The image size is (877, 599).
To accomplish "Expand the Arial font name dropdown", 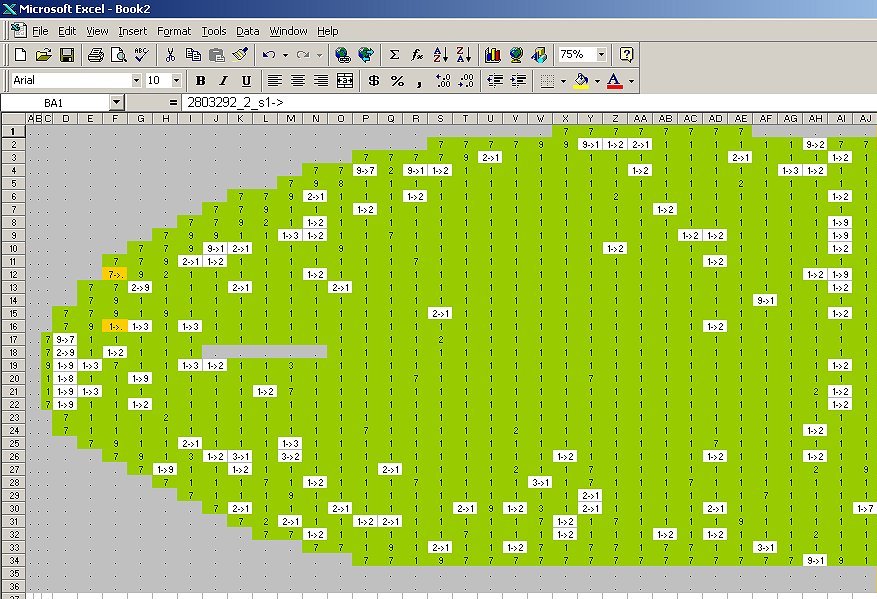I will (x=136, y=81).
